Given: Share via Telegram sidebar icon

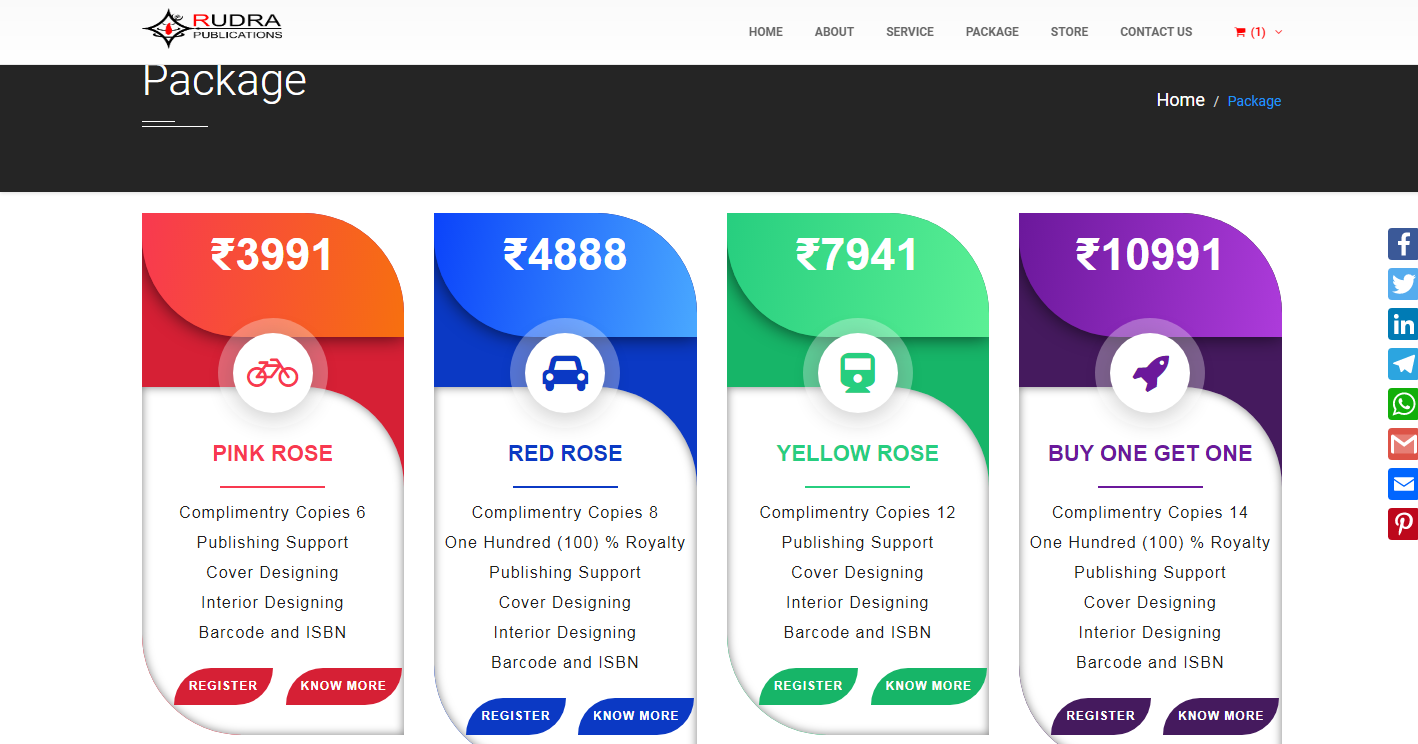Looking at the screenshot, I should (x=1403, y=364).
